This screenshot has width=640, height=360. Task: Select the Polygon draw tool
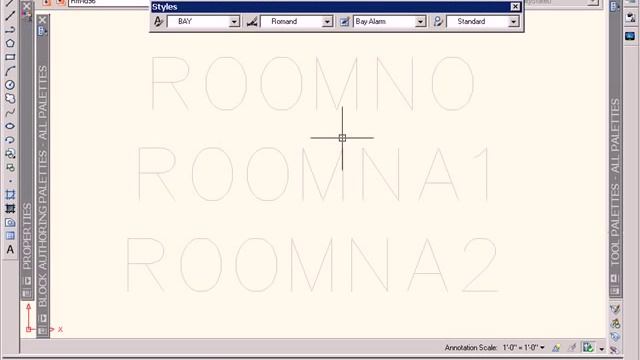pos(10,43)
